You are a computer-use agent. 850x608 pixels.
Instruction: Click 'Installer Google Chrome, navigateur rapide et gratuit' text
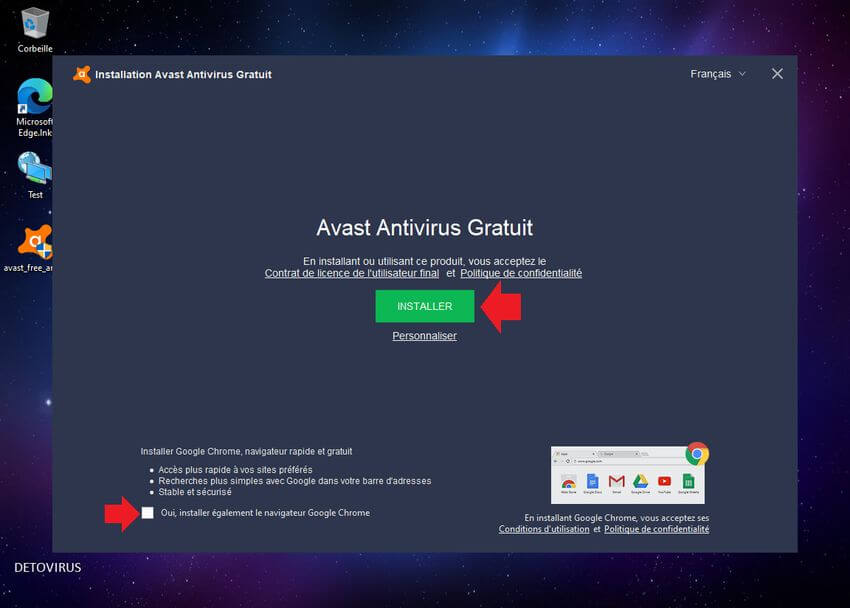coord(246,451)
